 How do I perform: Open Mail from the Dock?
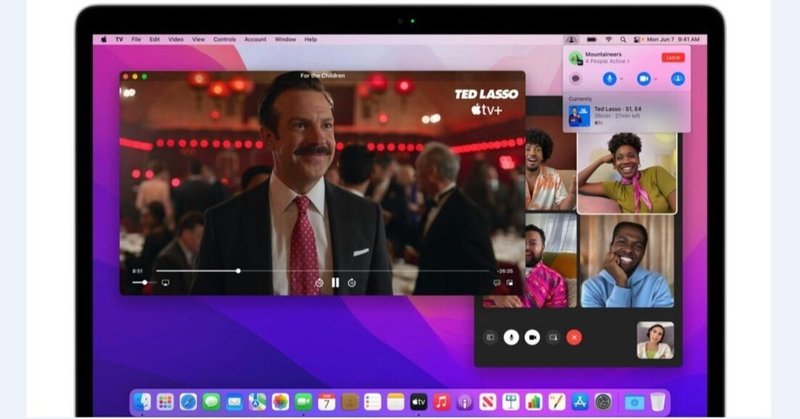tap(234, 402)
